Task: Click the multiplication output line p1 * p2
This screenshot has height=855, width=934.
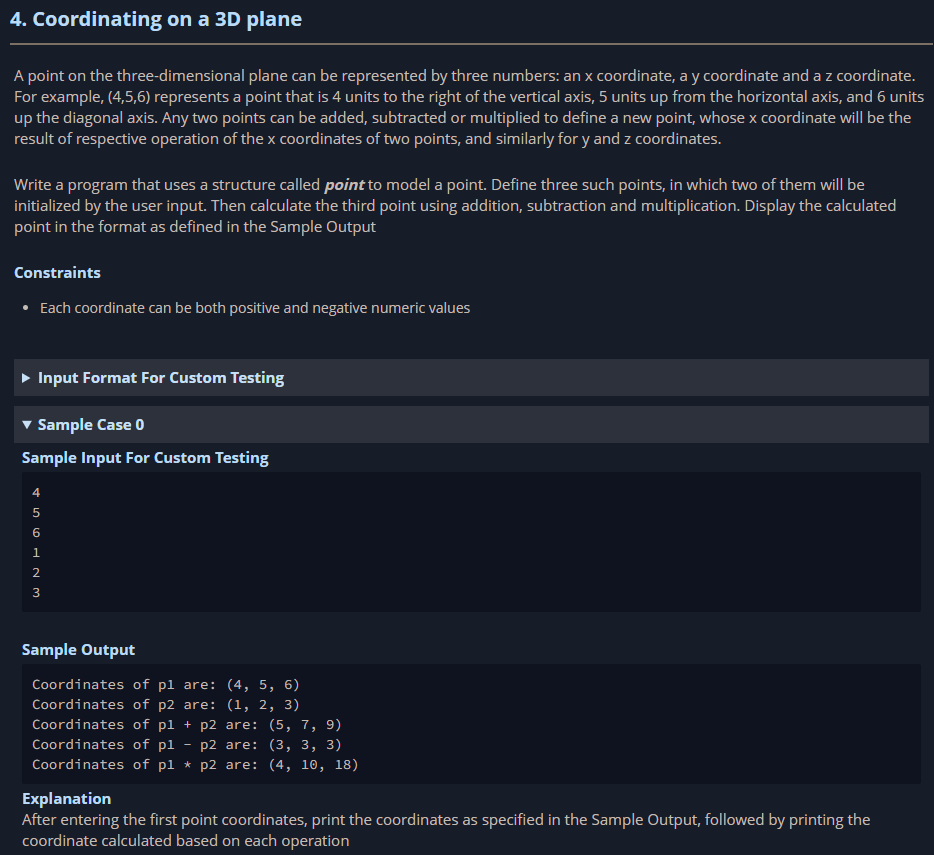Action: coord(194,764)
